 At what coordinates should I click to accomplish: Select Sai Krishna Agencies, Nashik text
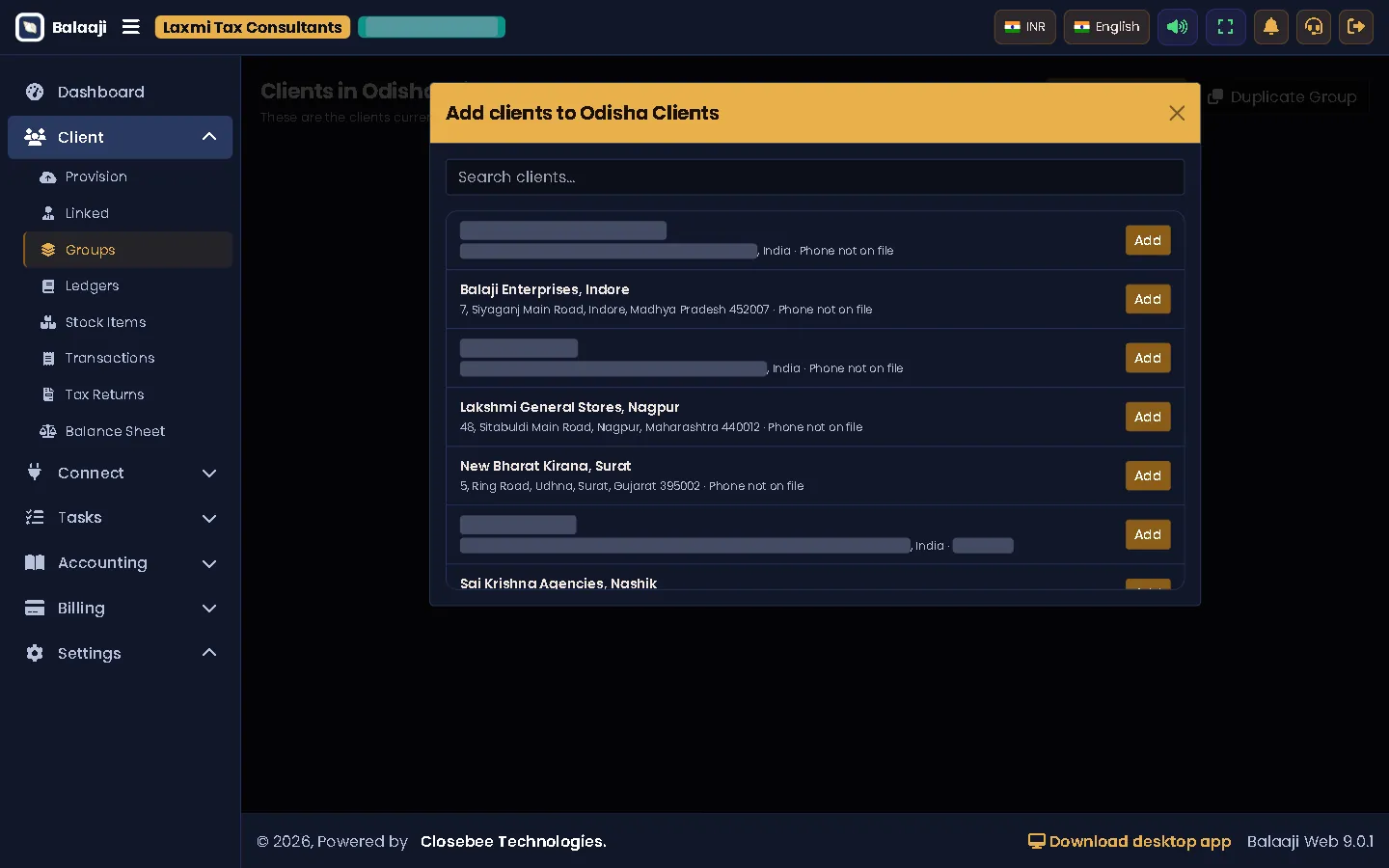[558, 583]
